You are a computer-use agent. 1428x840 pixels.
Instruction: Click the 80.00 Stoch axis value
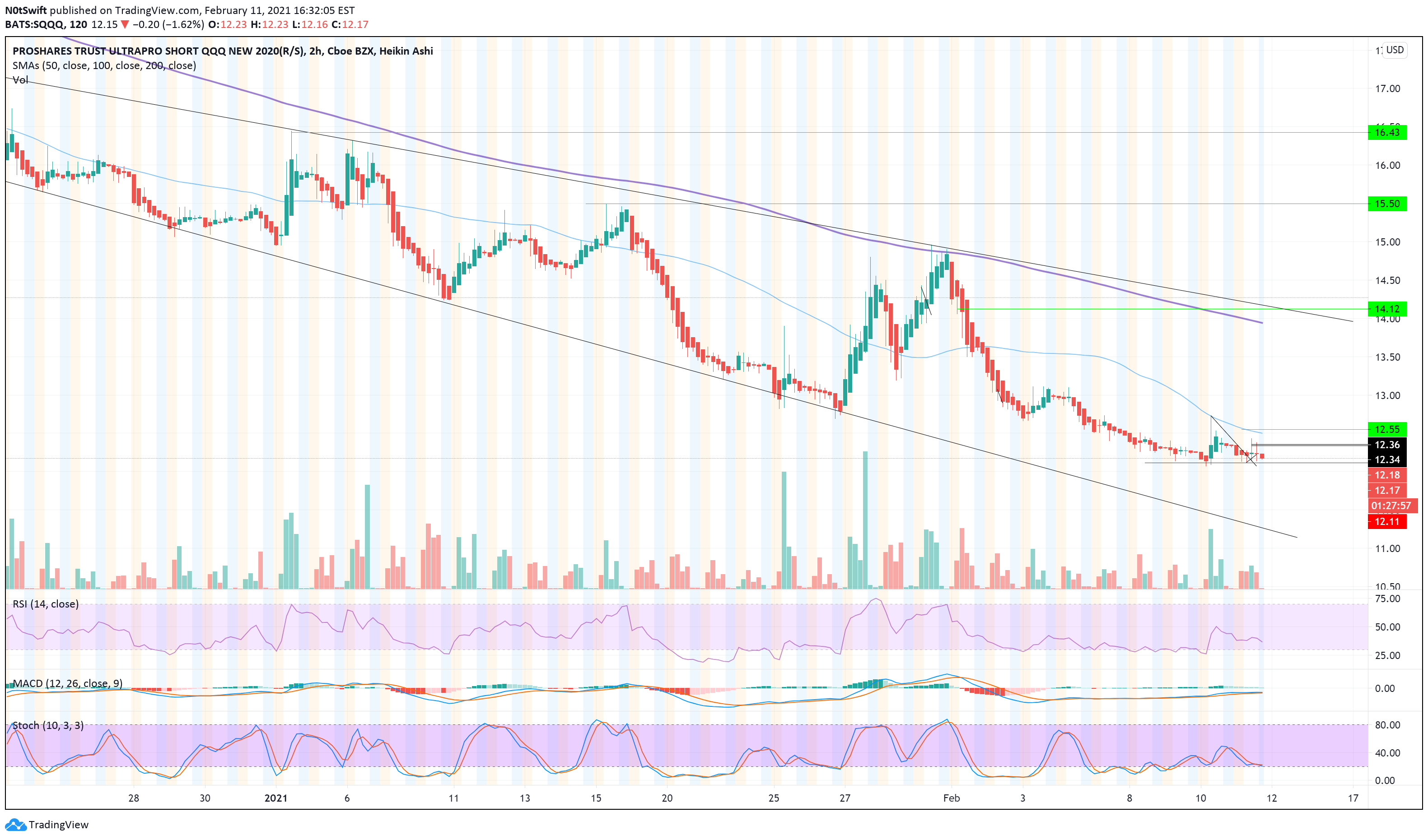pos(1387,725)
